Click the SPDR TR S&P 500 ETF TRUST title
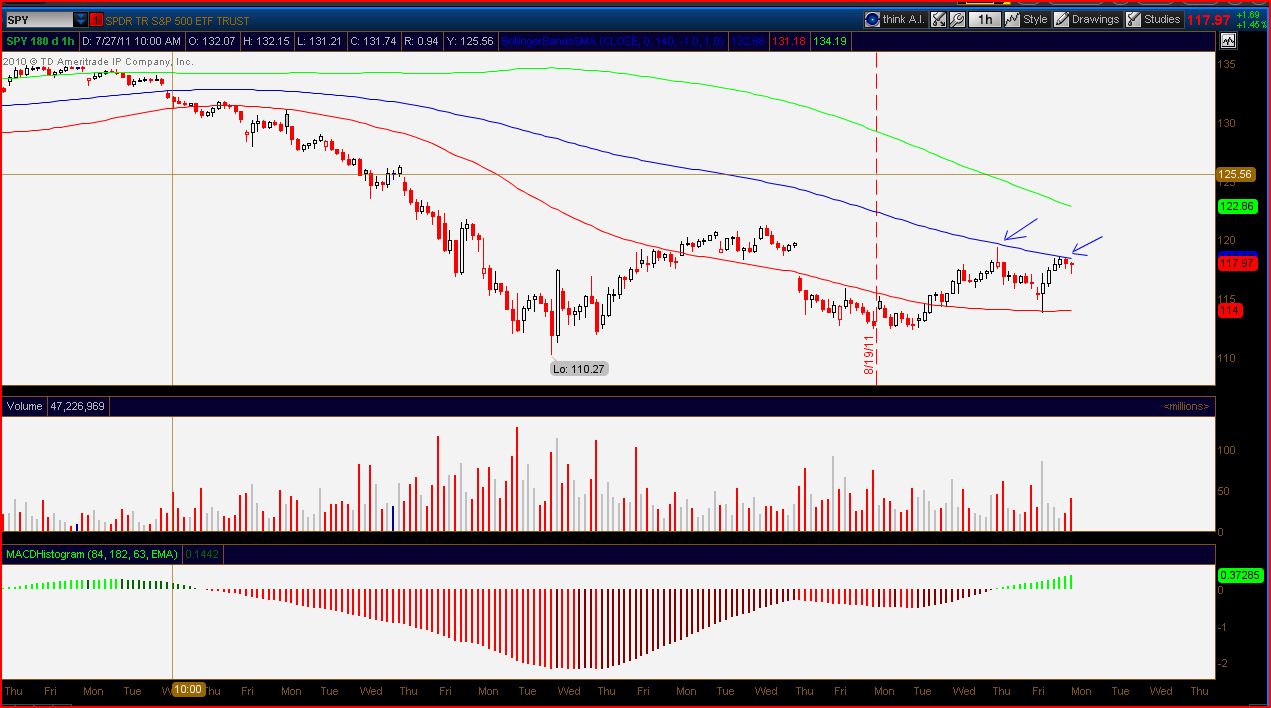Viewport: 1271px width, 708px height. point(178,20)
